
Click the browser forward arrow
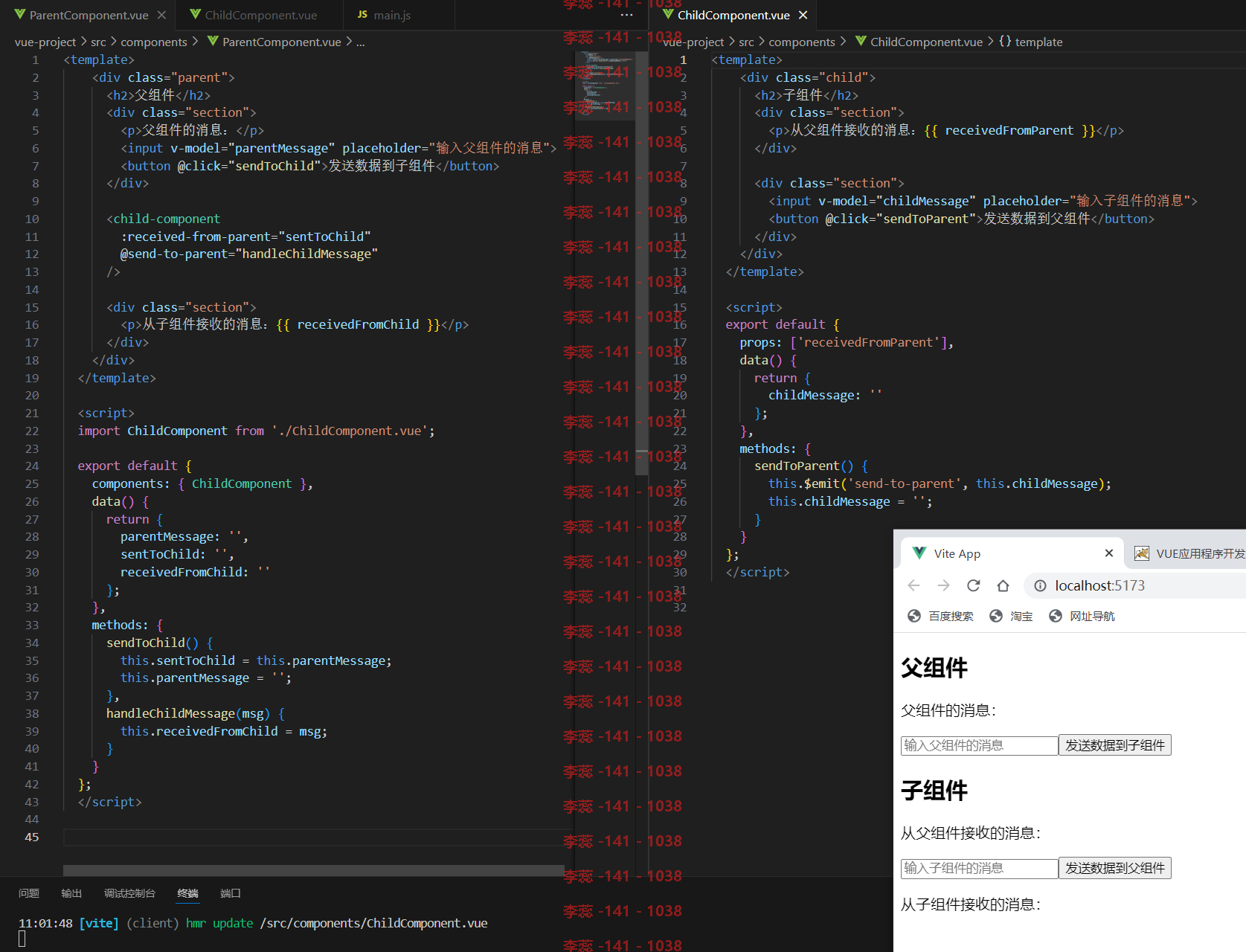pos(943,585)
